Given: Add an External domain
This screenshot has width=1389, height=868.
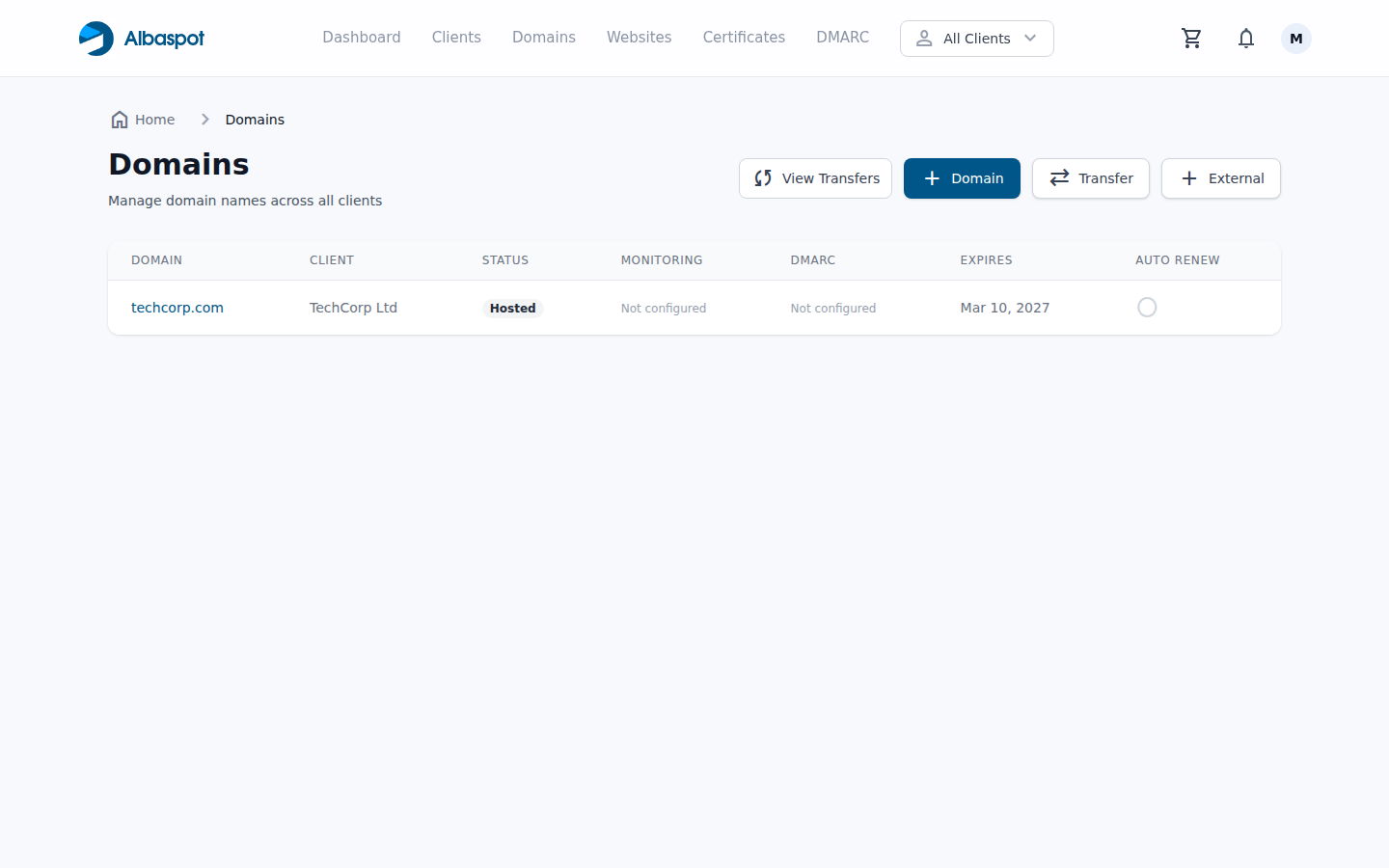Looking at the screenshot, I should pyautogui.click(x=1220, y=178).
